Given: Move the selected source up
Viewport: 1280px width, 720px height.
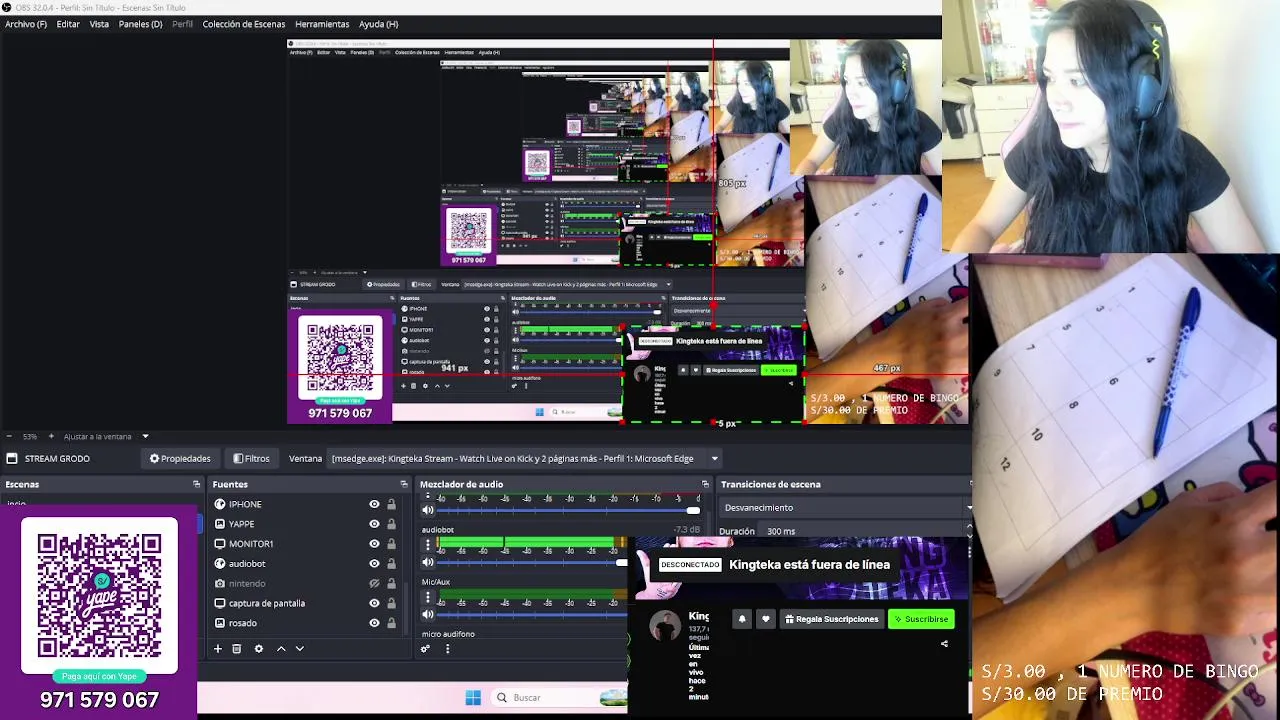Looking at the screenshot, I should coord(281,649).
